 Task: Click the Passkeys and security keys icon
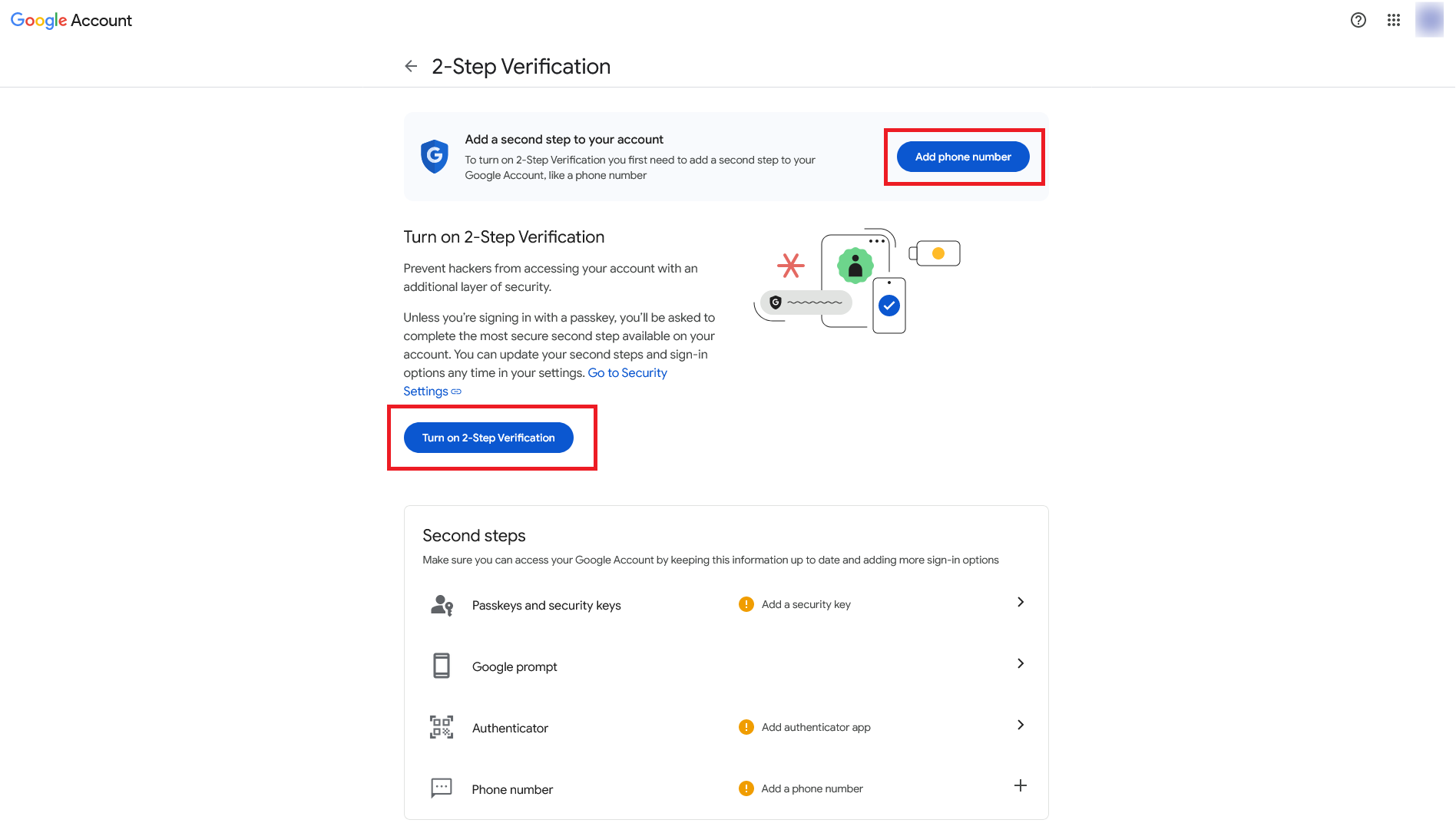point(442,605)
